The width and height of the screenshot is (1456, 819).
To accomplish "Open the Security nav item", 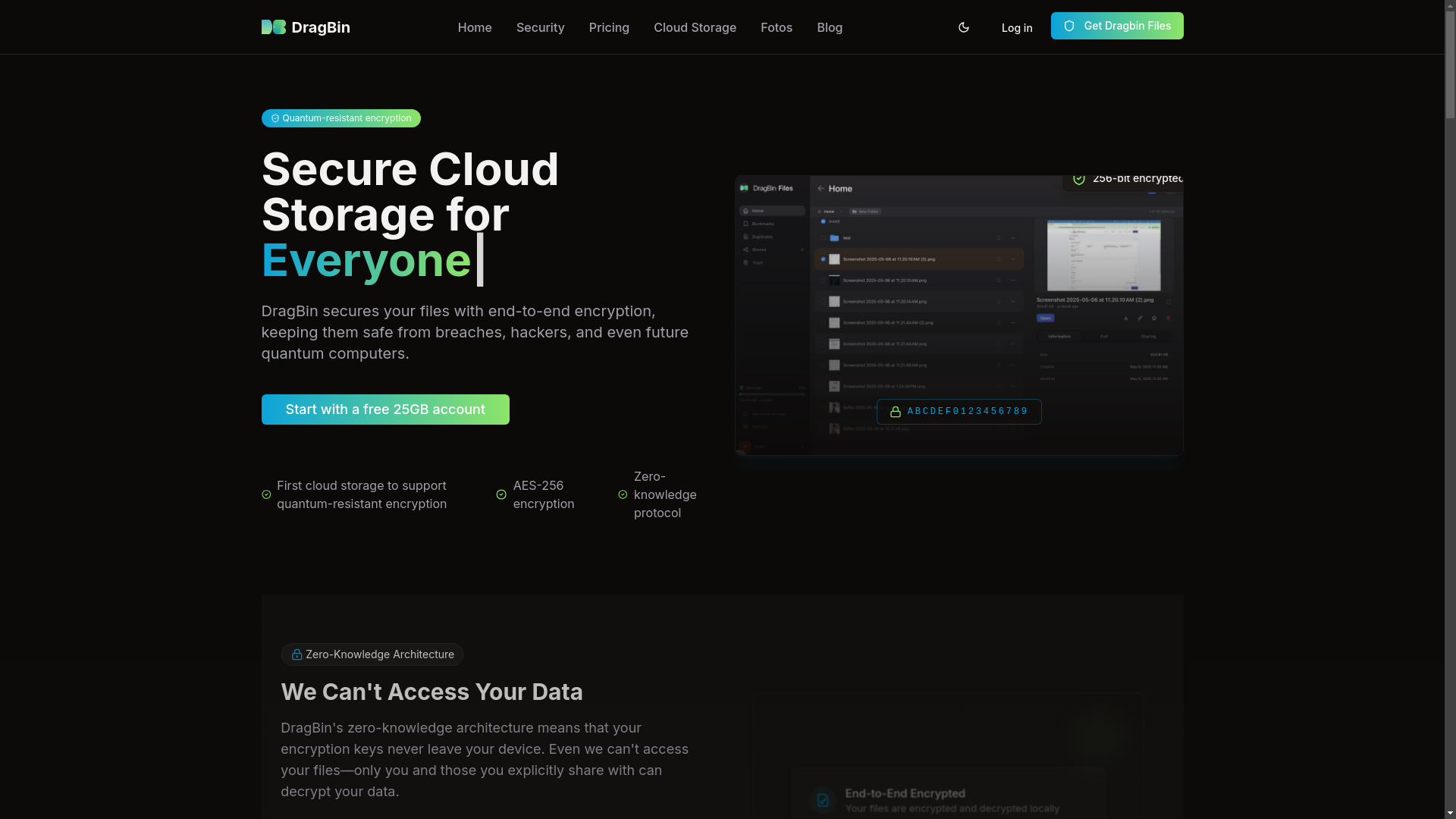I will (540, 27).
